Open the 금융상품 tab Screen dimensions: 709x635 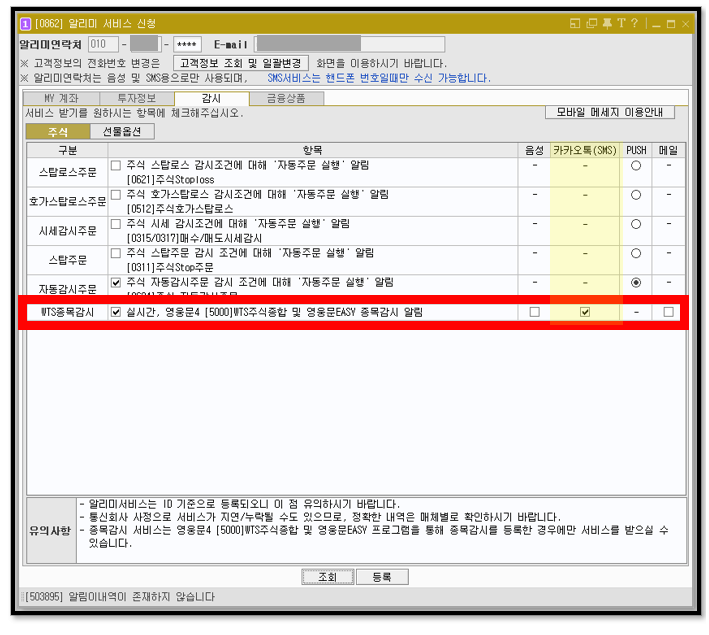pos(286,98)
